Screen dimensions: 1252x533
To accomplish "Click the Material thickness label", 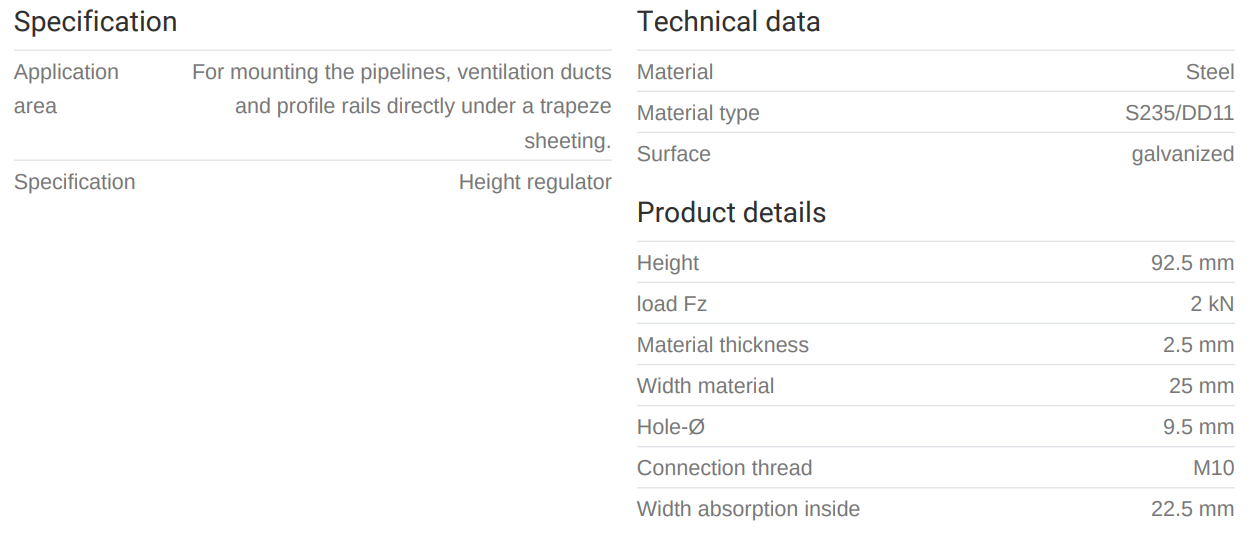I will [x=722, y=345].
